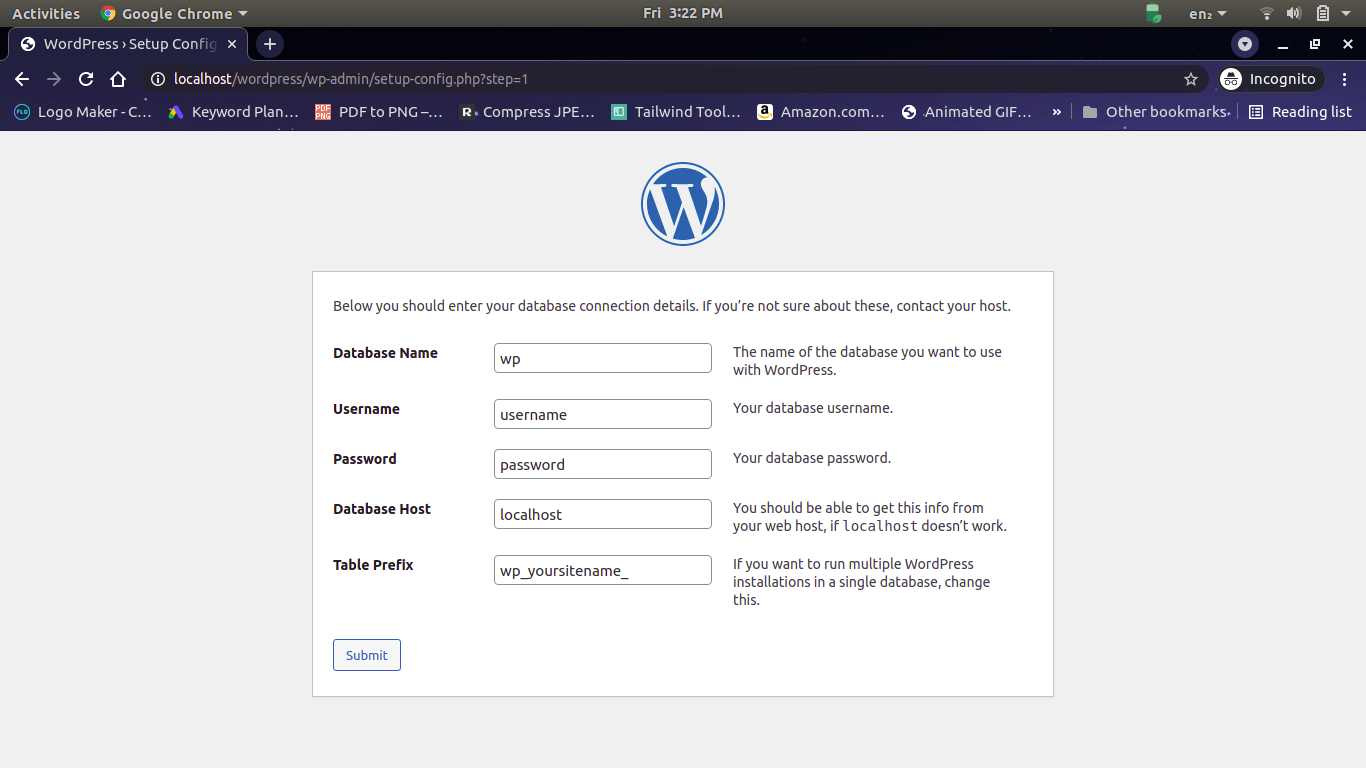
Task: Click the green tray indicator icon
Action: click(x=1153, y=13)
